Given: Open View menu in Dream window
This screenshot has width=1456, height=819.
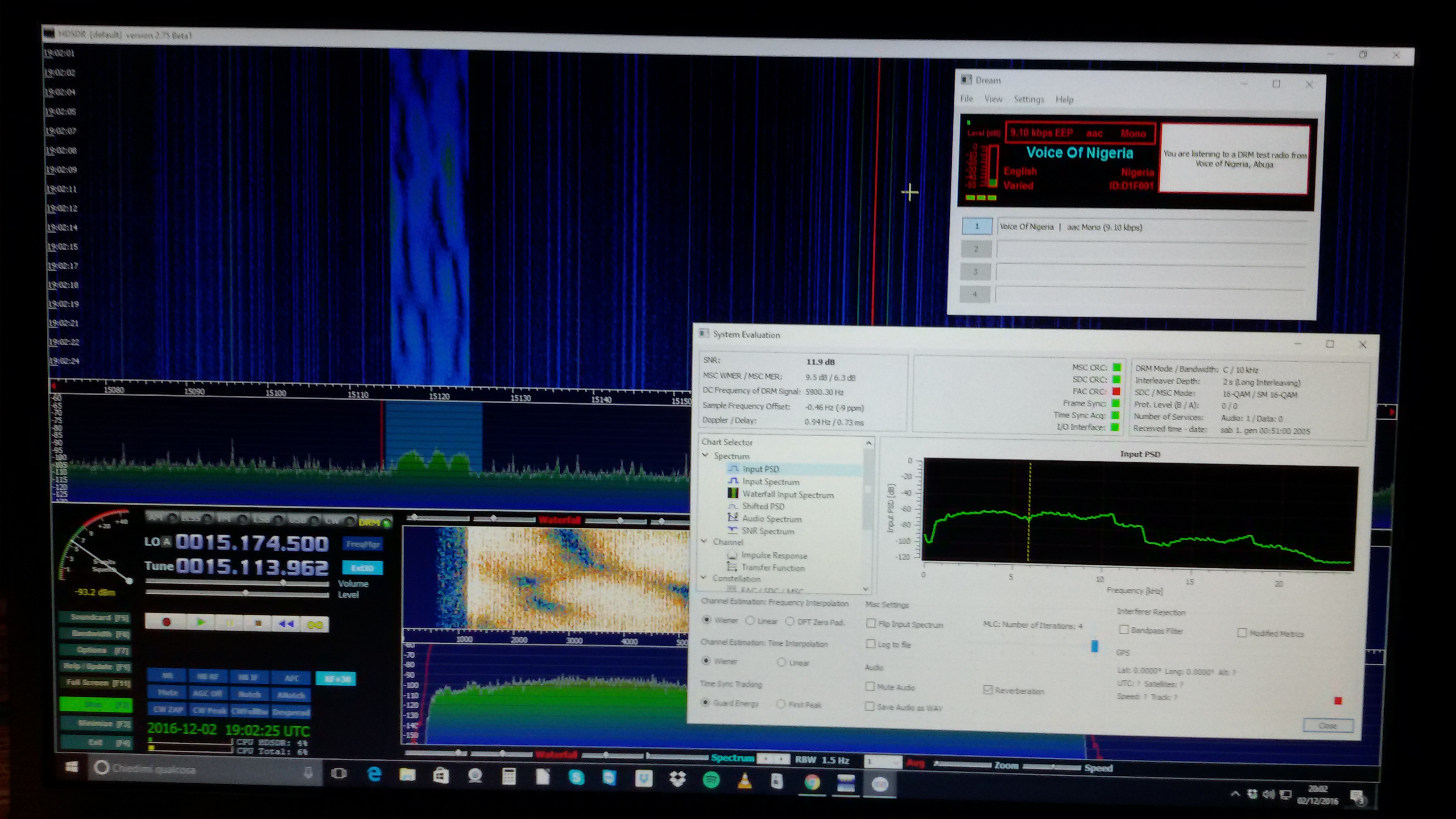Looking at the screenshot, I should point(993,99).
